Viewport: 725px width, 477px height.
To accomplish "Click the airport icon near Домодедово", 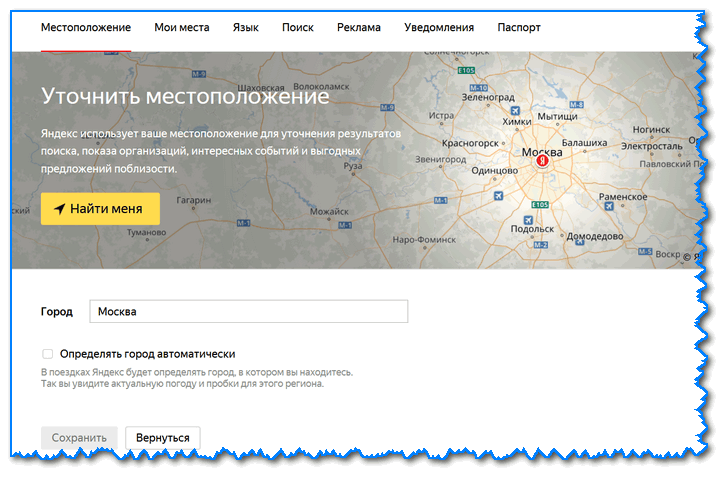I will click(x=579, y=241).
